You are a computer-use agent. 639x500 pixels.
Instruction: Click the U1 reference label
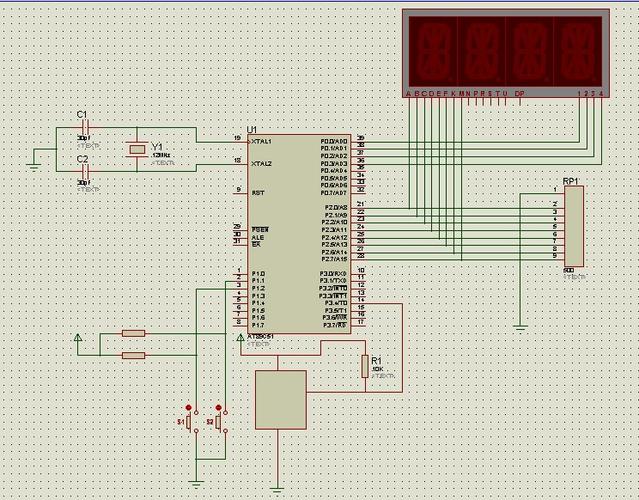click(x=252, y=130)
